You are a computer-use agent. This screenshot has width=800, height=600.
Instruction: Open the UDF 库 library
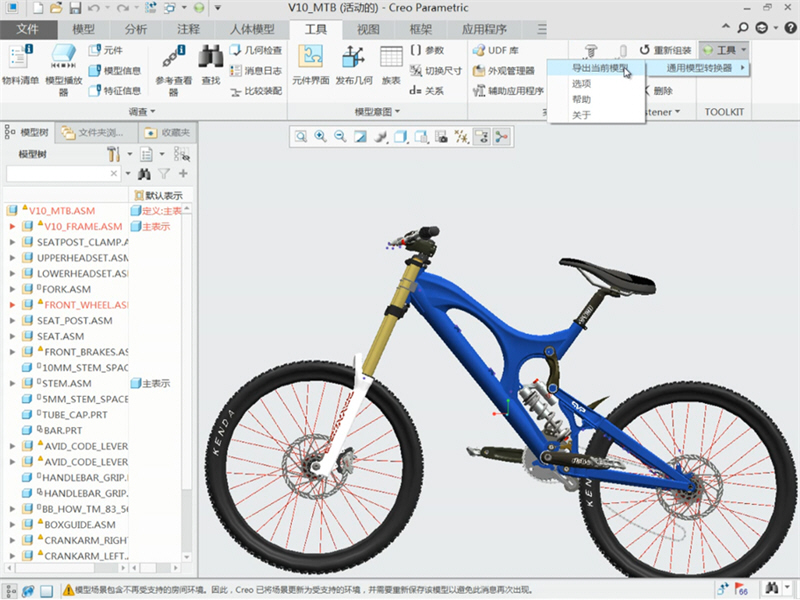495,50
